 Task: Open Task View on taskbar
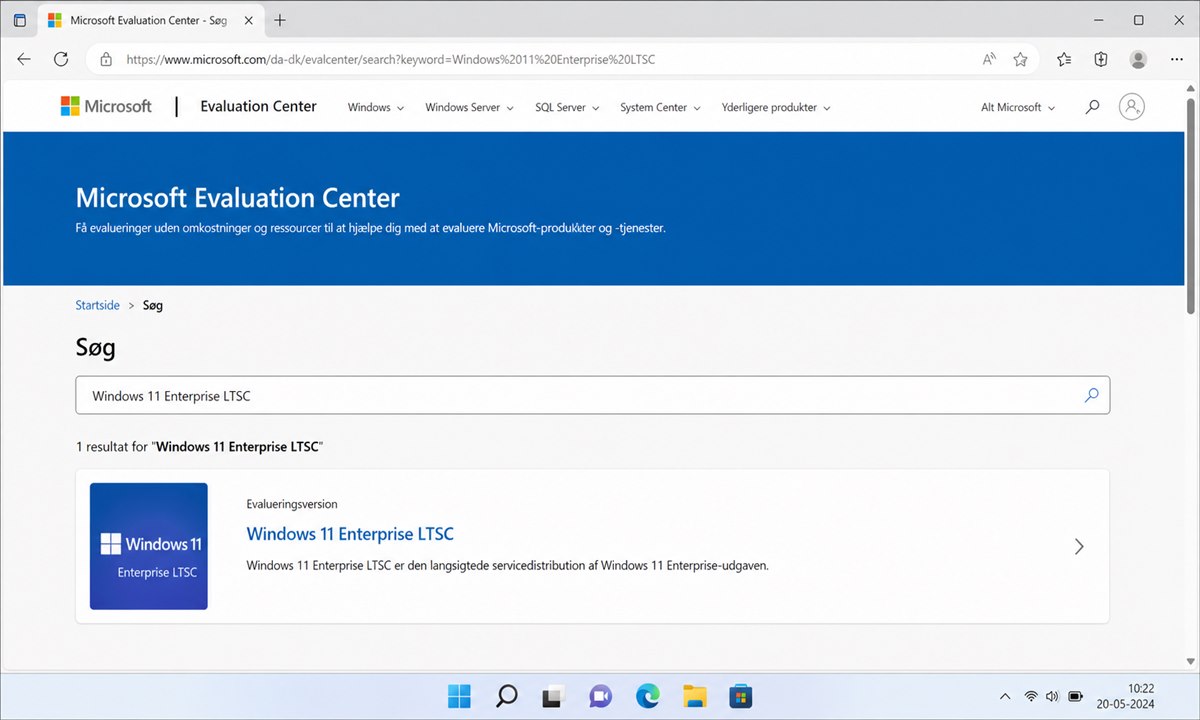[553, 696]
